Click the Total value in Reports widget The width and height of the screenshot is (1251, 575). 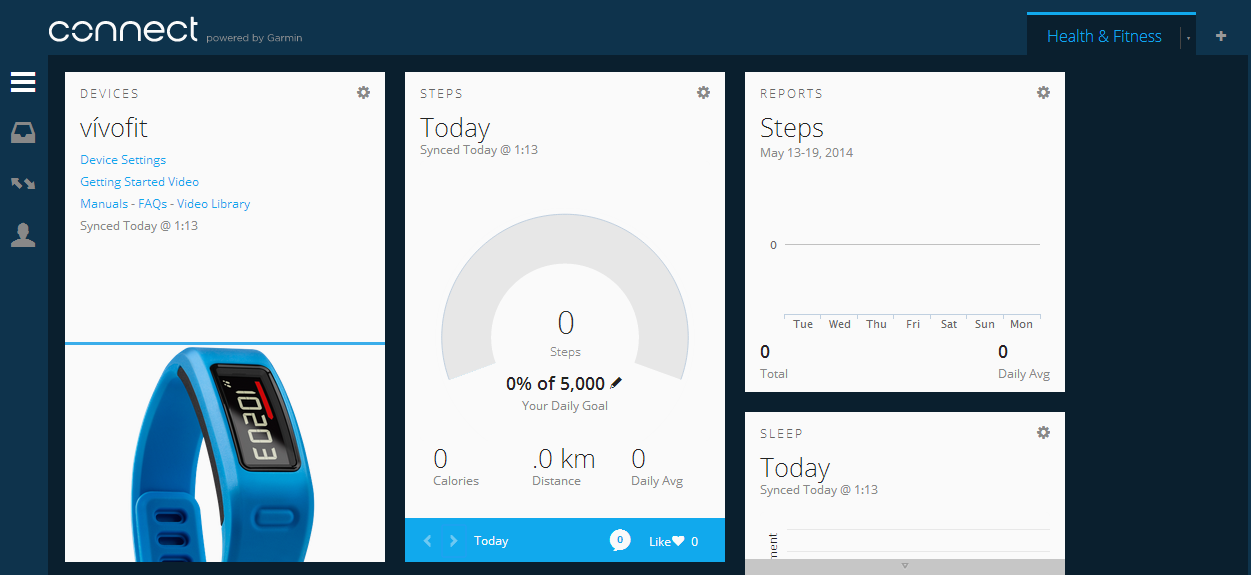(765, 352)
